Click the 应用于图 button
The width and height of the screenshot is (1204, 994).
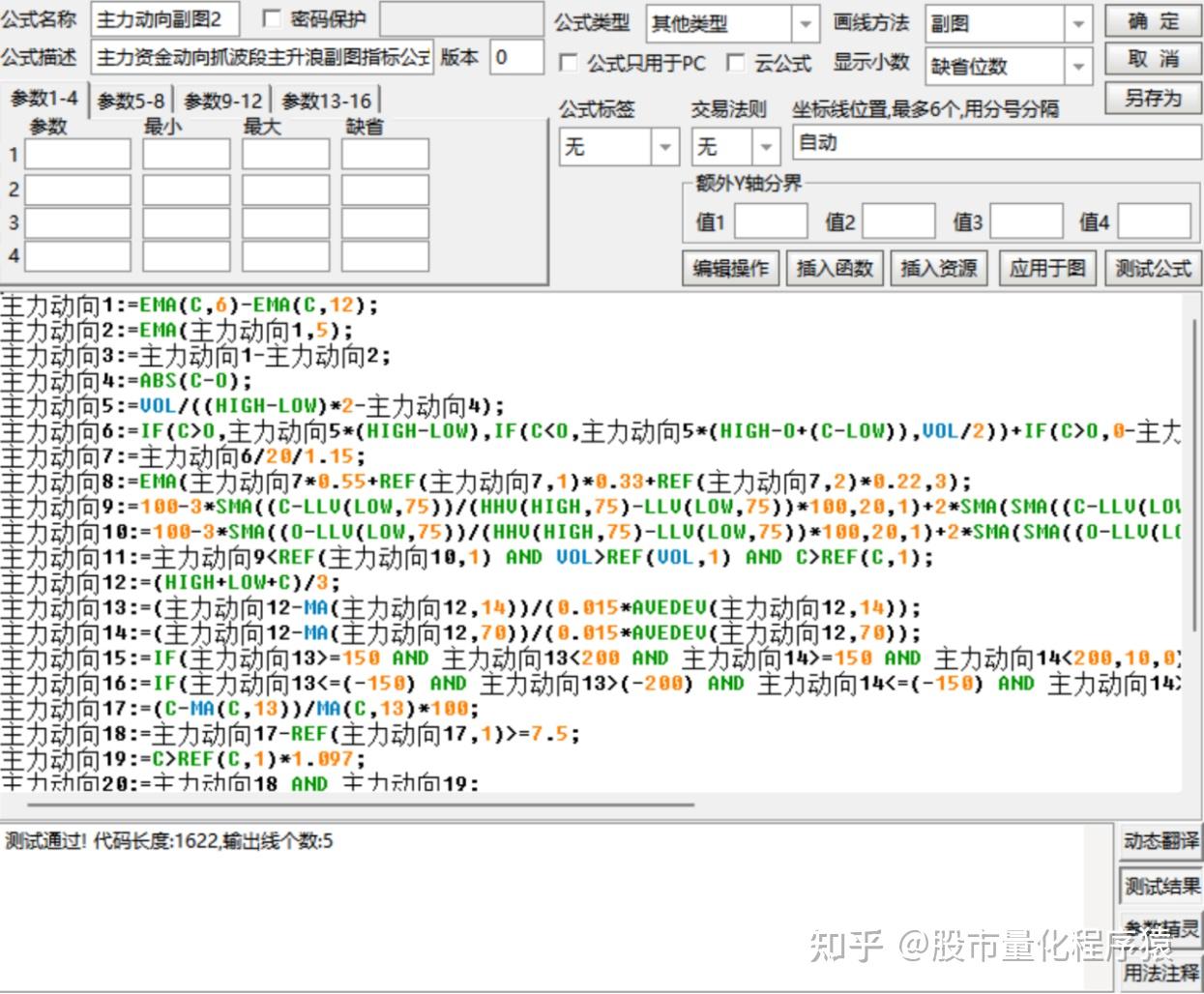pyautogui.click(x=1047, y=268)
